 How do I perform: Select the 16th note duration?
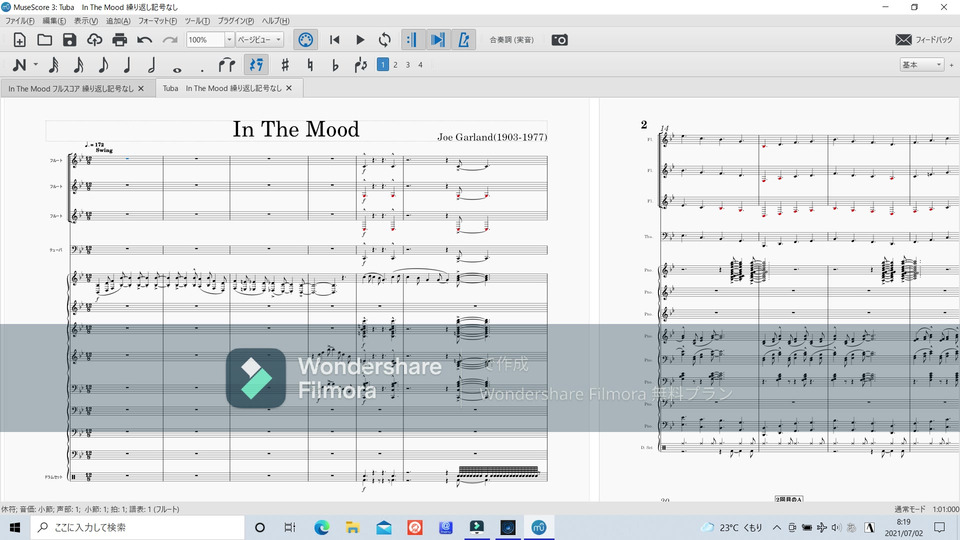(x=78, y=64)
